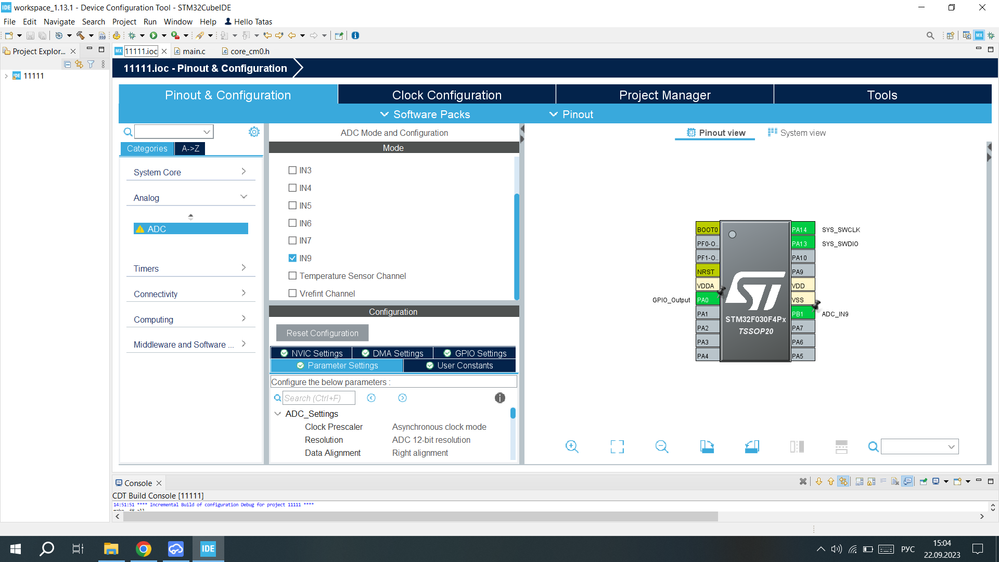
Task: Enable the IN3 channel checkbox
Action: 292,170
